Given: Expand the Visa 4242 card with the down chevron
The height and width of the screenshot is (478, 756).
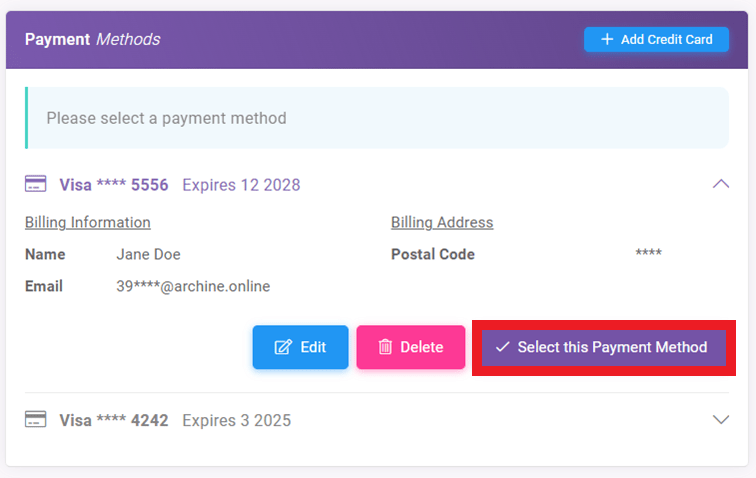Looking at the screenshot, I should tap(720, 420).
